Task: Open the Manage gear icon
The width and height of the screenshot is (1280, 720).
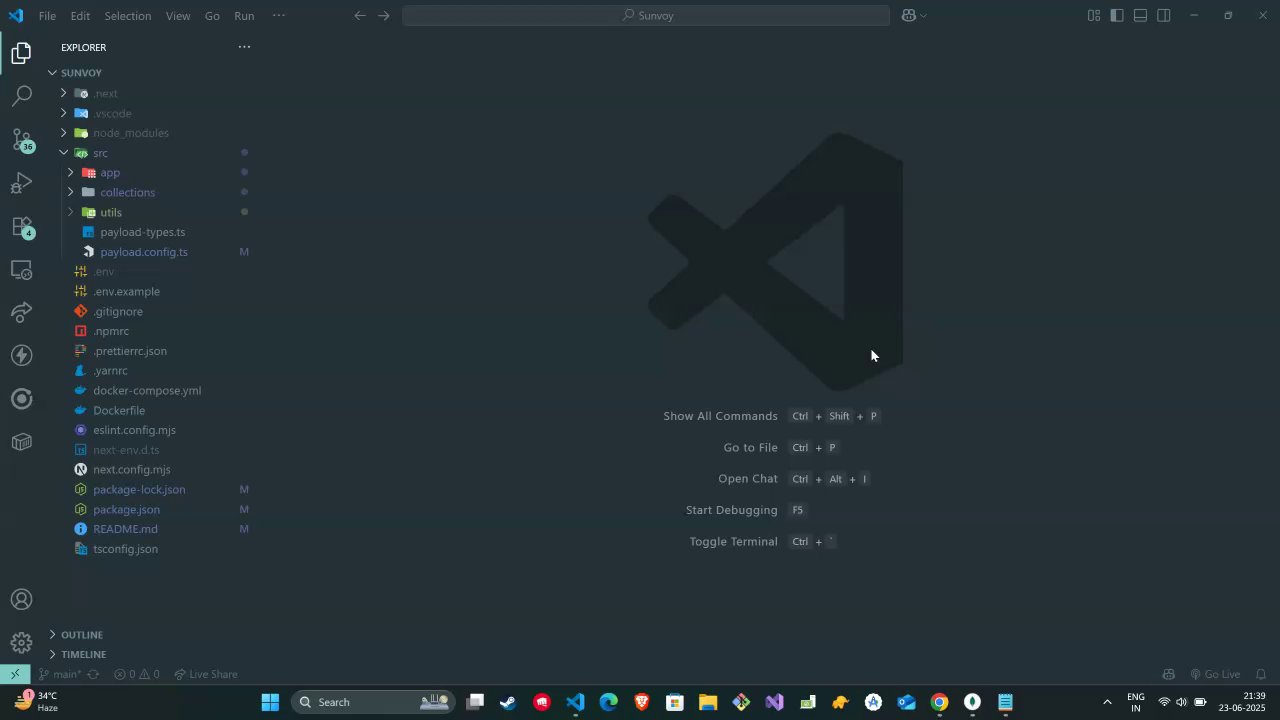Action: [21, 643]
